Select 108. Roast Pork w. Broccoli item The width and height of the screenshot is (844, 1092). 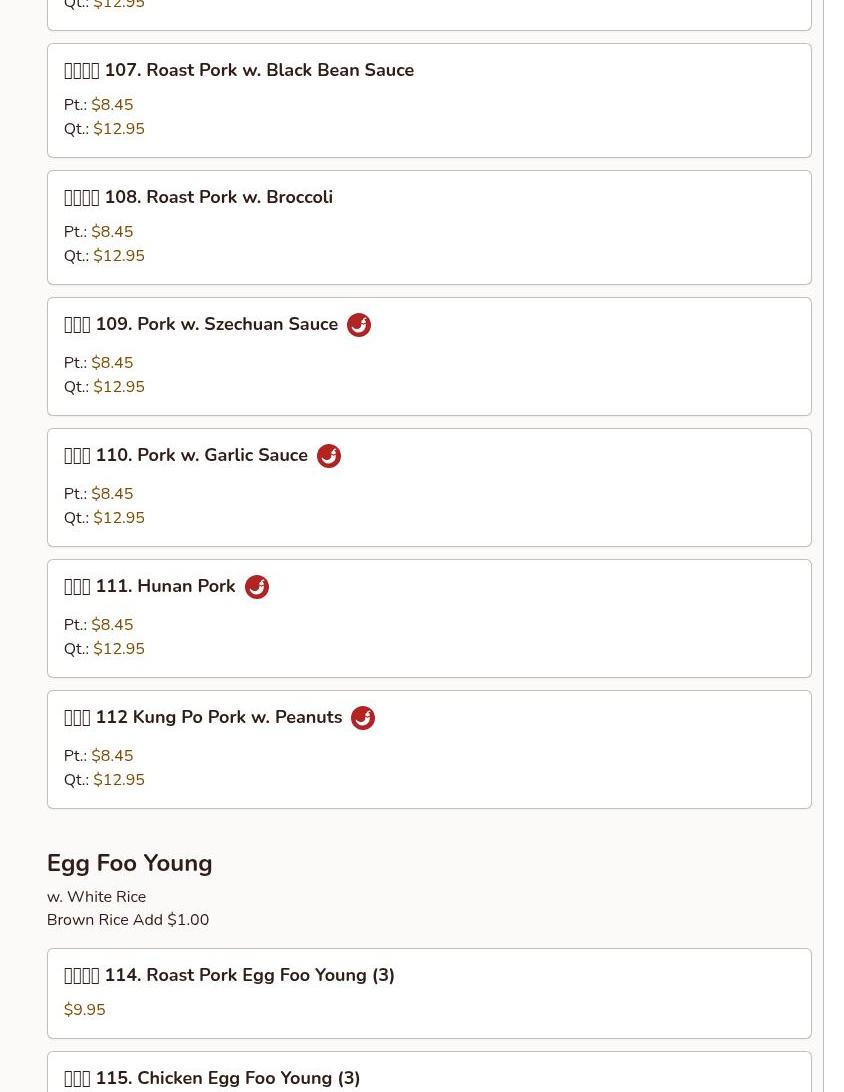click(x=429, y=227)
